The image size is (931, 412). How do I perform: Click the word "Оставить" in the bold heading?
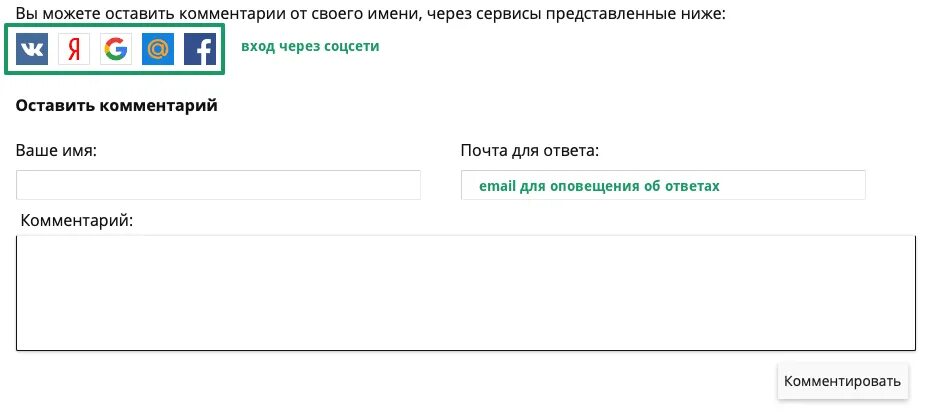pos(53,105)
